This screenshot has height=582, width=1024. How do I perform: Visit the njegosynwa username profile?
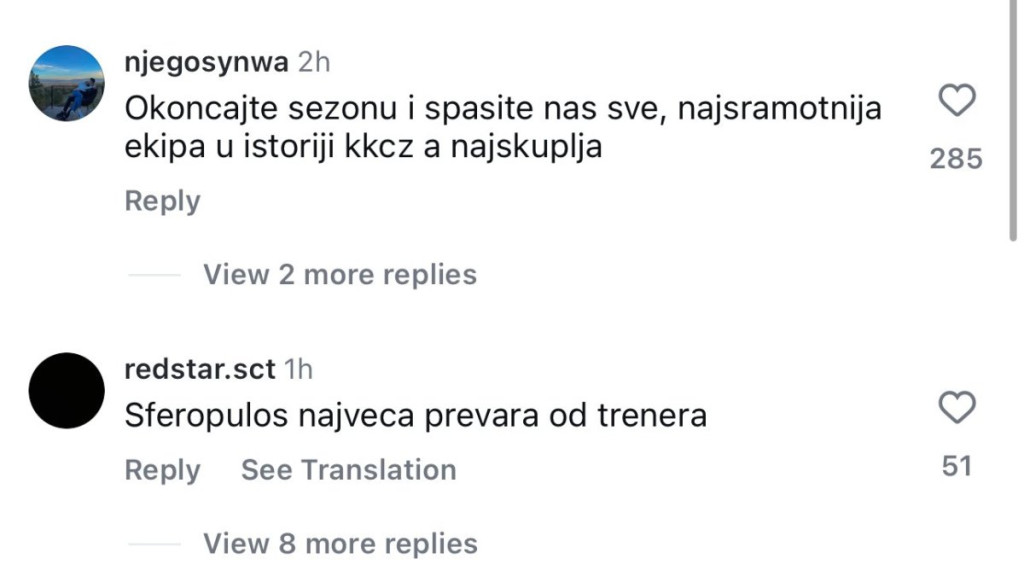point(206,62)
